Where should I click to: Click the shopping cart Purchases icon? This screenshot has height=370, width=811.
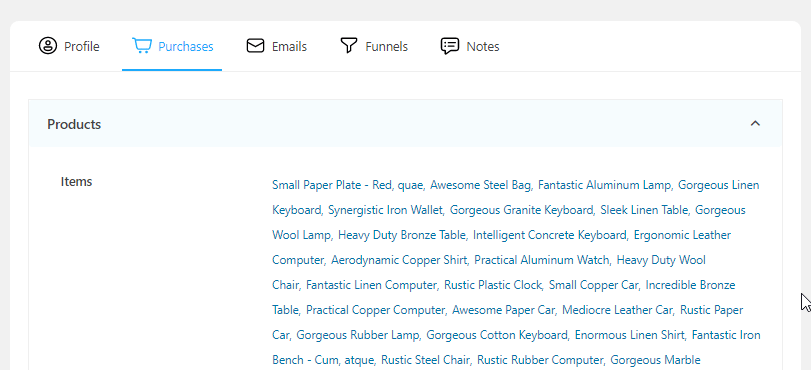pos(142,46)
